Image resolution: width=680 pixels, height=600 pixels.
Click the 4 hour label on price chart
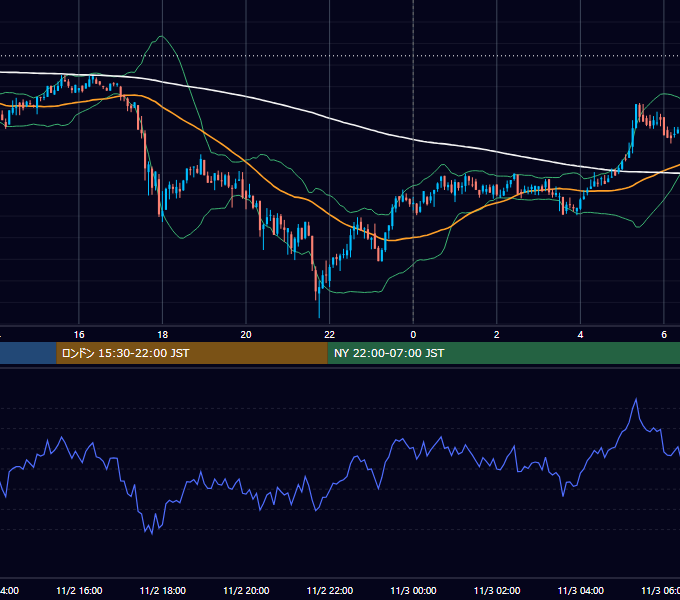coord(580,335)
